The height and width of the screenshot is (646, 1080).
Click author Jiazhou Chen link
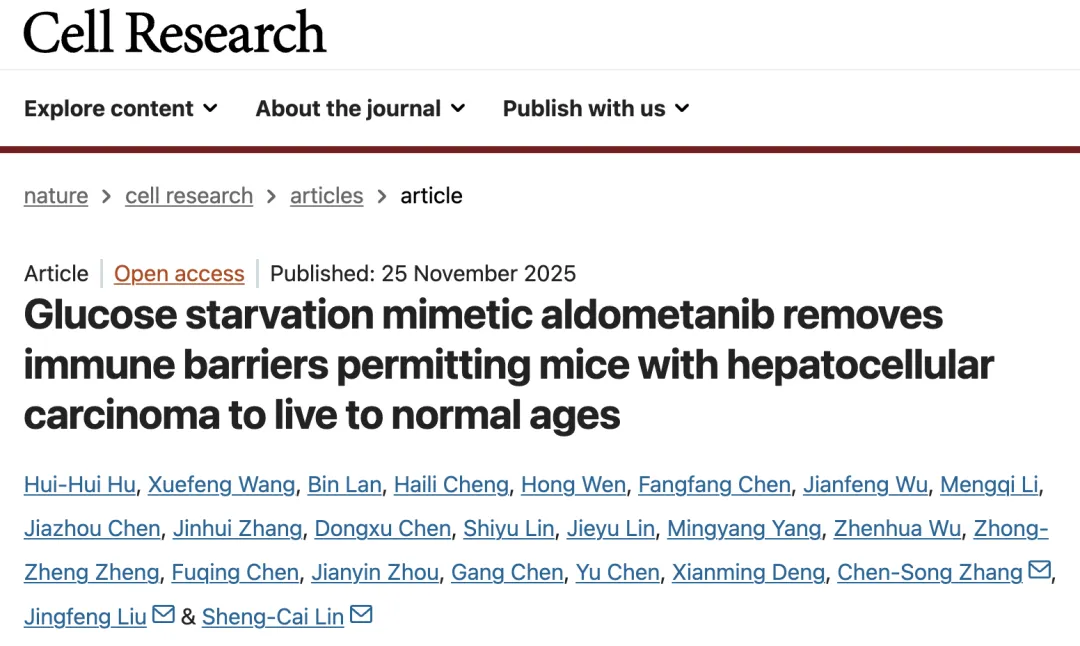point(92,529)
